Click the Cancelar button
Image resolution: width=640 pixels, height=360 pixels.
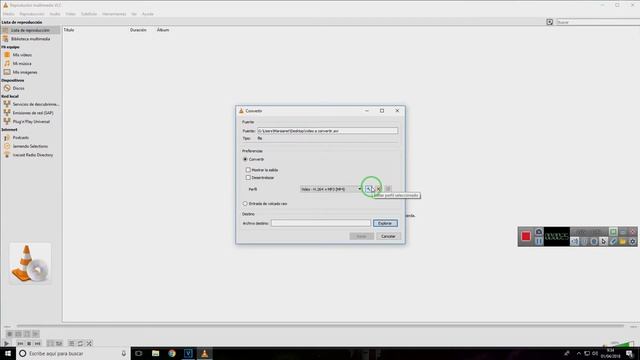click(388, 236)
